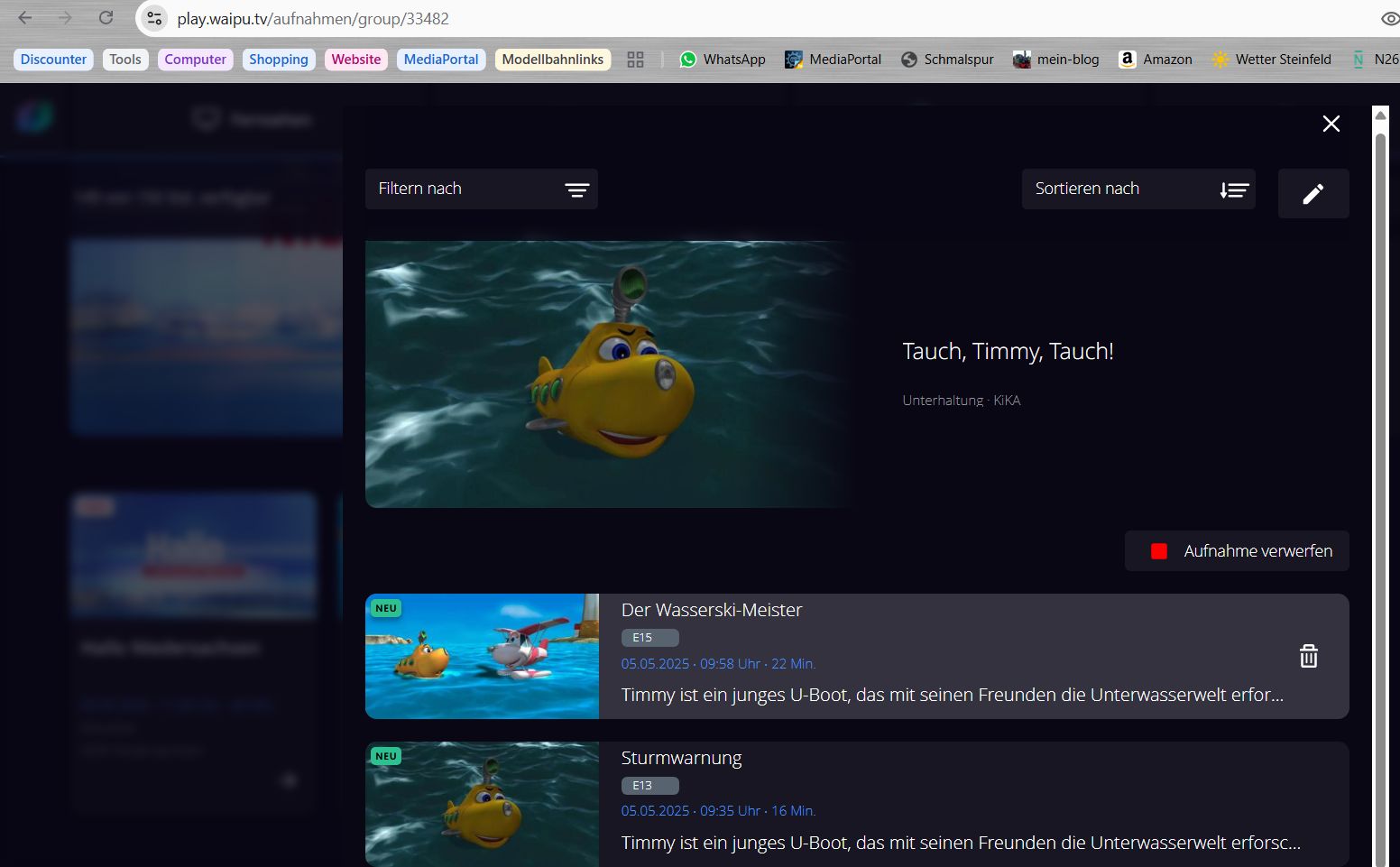Screen dimensions: 1400x867
Task: Open the N26 bookmark
Action: (1375, 60)
